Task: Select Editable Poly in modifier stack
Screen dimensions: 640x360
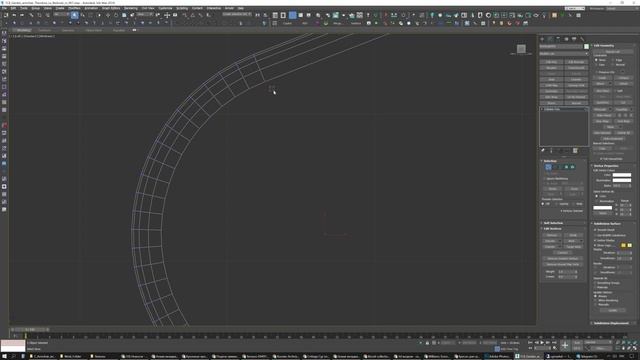Action: (x=564, y=109)
